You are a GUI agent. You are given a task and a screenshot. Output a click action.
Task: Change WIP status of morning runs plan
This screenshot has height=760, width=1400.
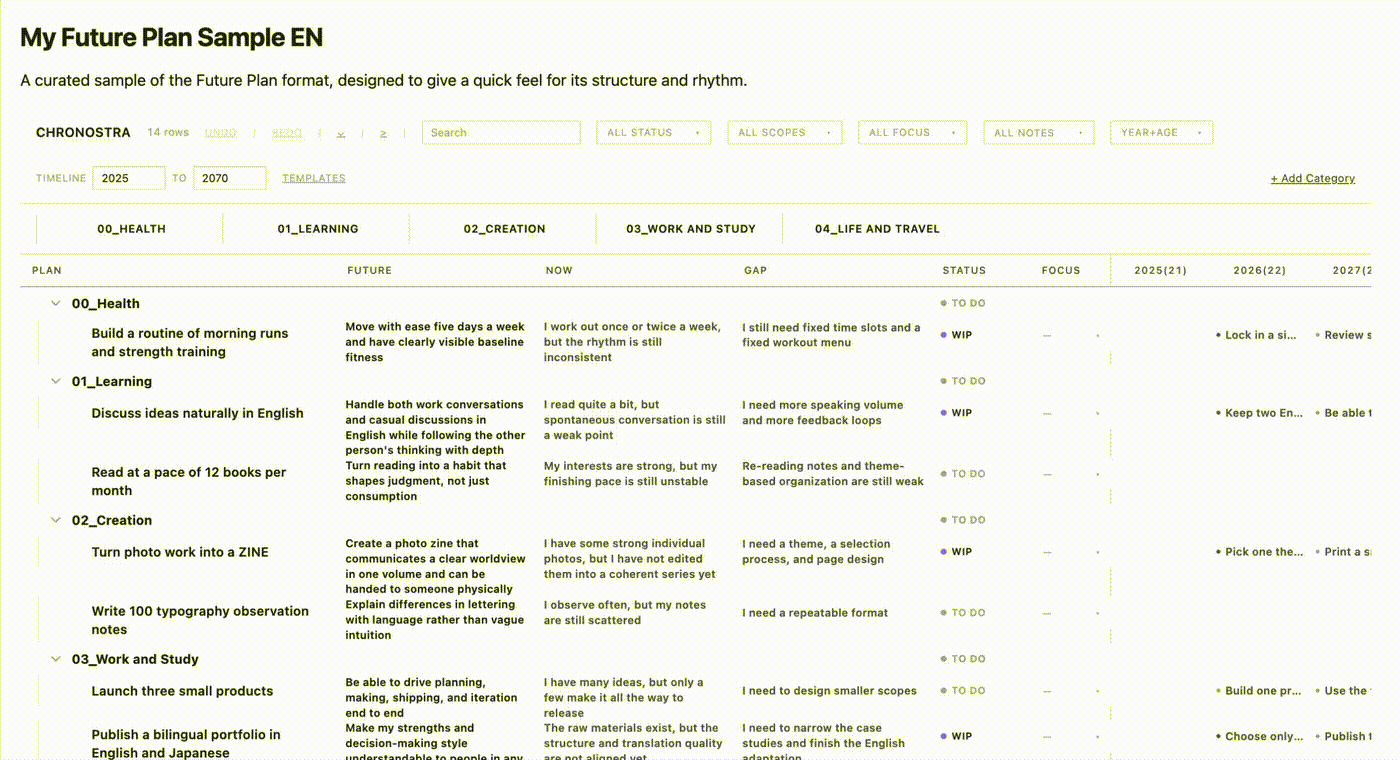[957, 336]
